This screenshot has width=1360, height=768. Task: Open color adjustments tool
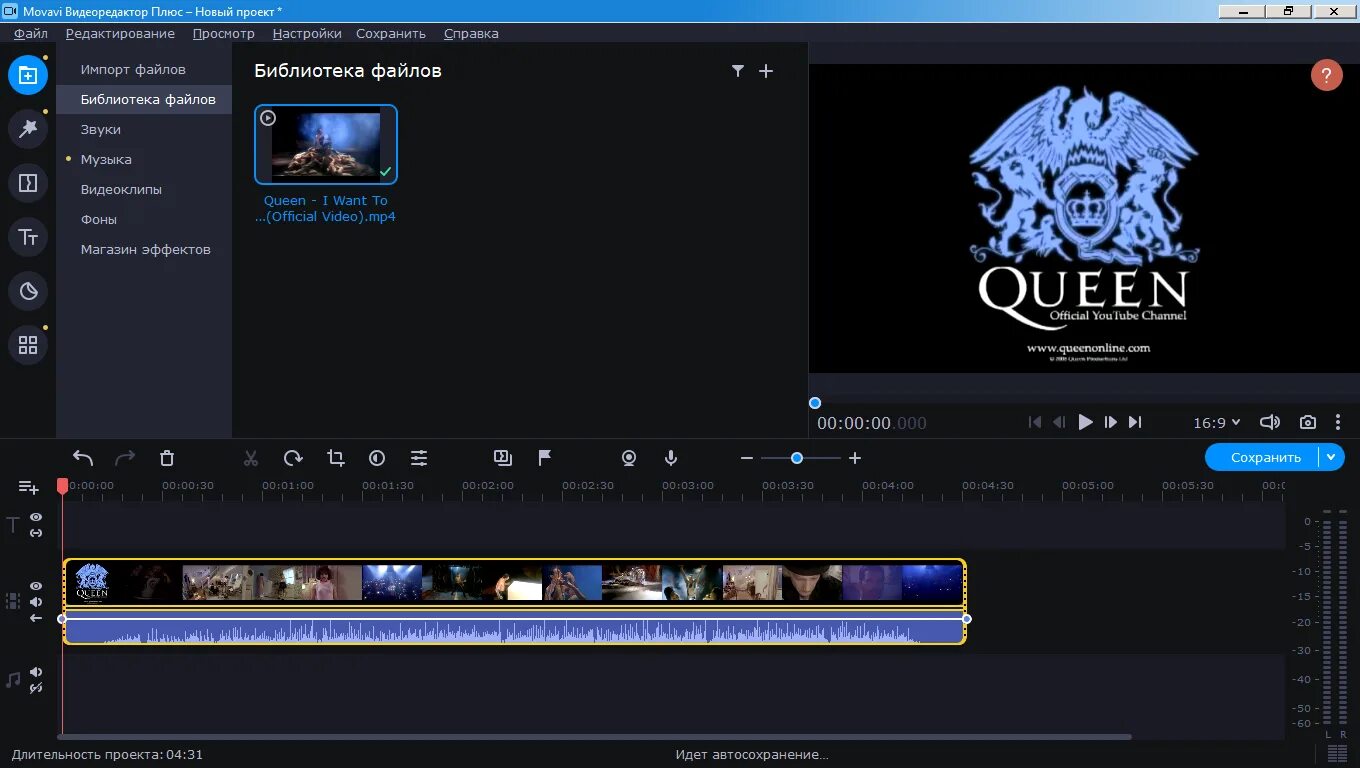point(377,458)
